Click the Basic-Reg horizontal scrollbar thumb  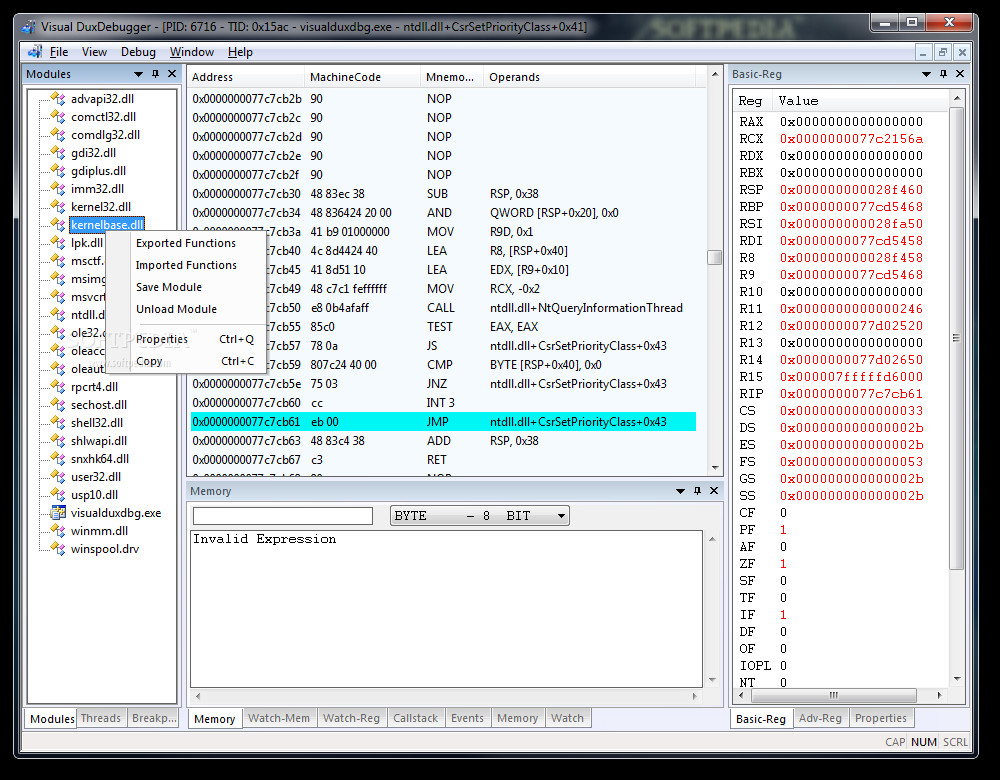(834, 695)
